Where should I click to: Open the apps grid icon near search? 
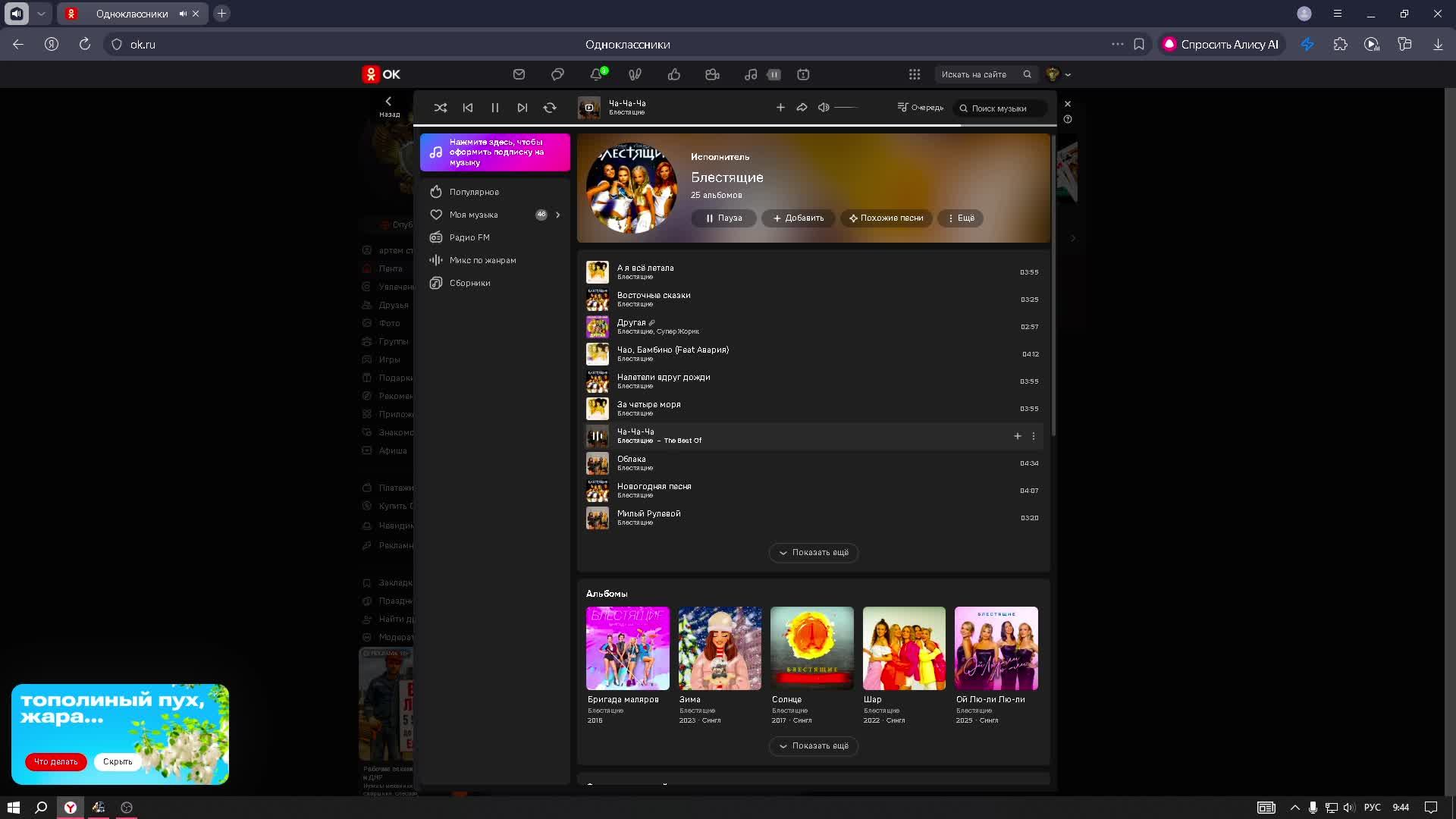point(915,74)
